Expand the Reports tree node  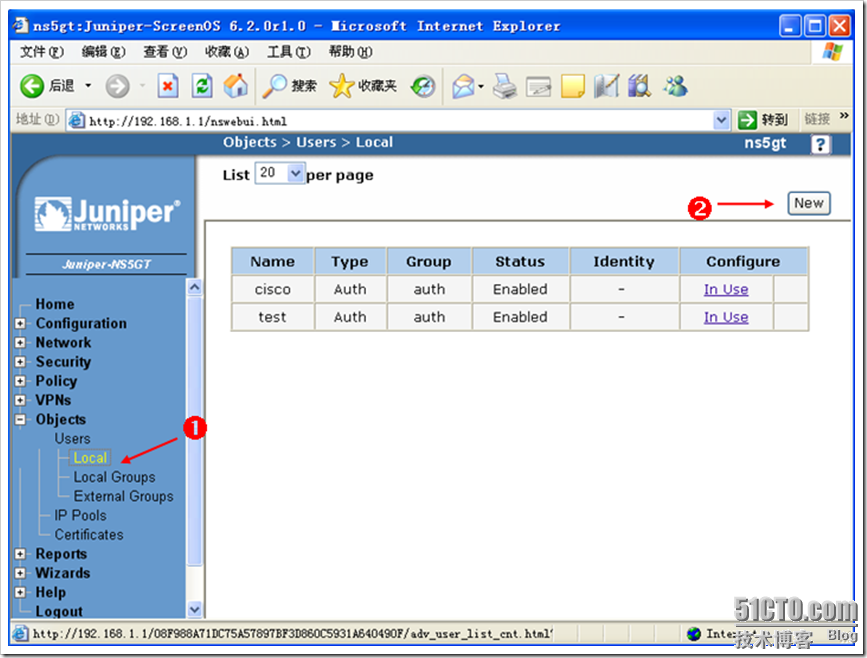[x=20, y=554]
